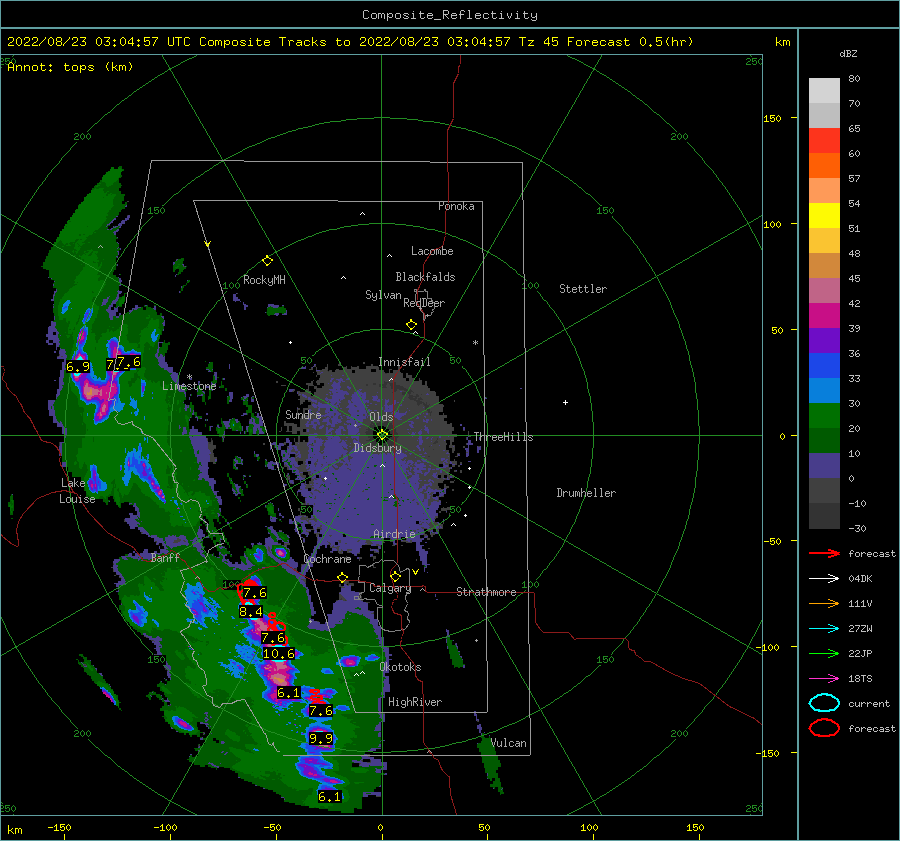Click the Innisfail city label
This screenshot has height=841, width=900.
(x=404, y=362)
